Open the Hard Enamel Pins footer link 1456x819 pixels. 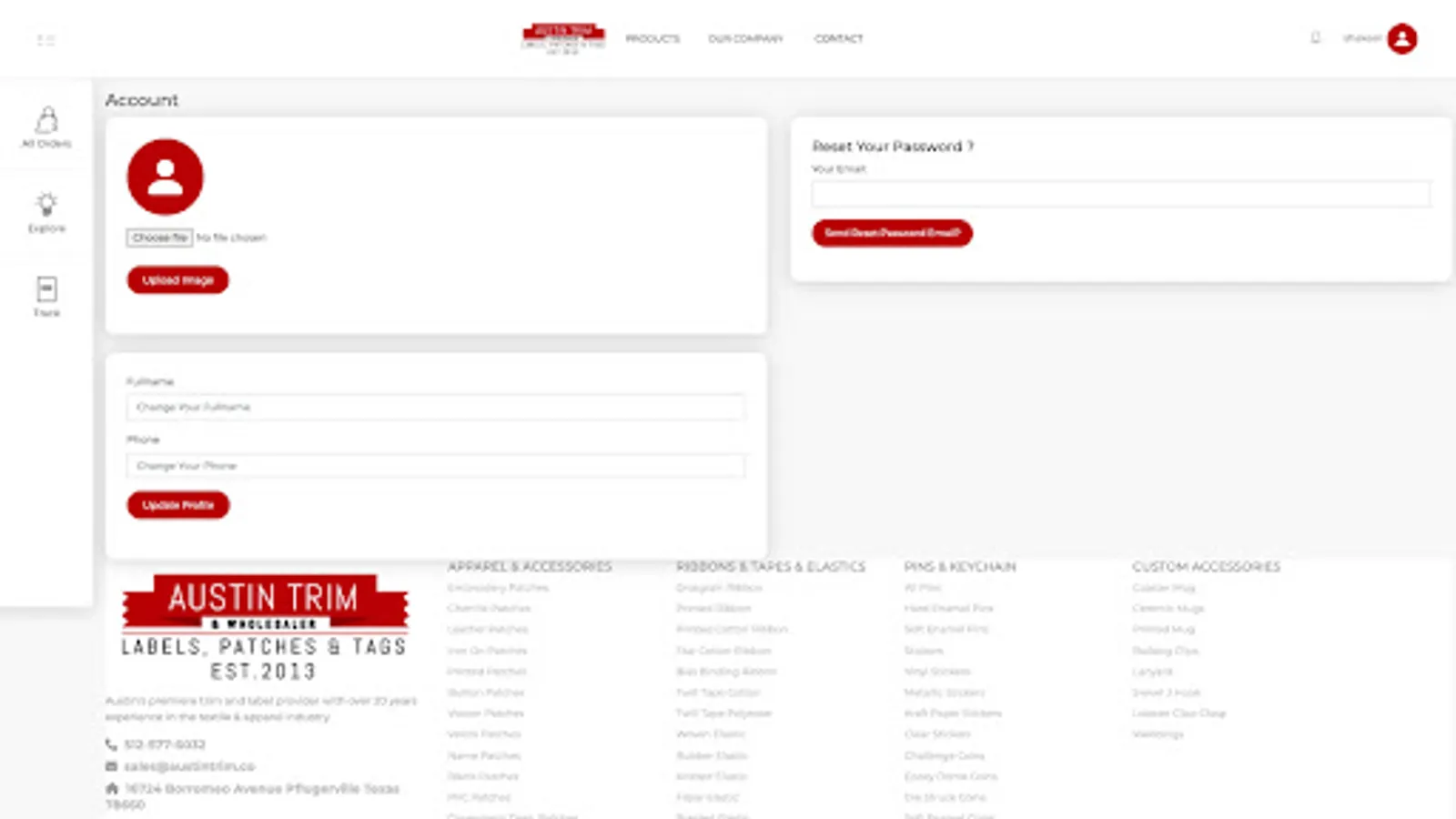tap(948, 608)
